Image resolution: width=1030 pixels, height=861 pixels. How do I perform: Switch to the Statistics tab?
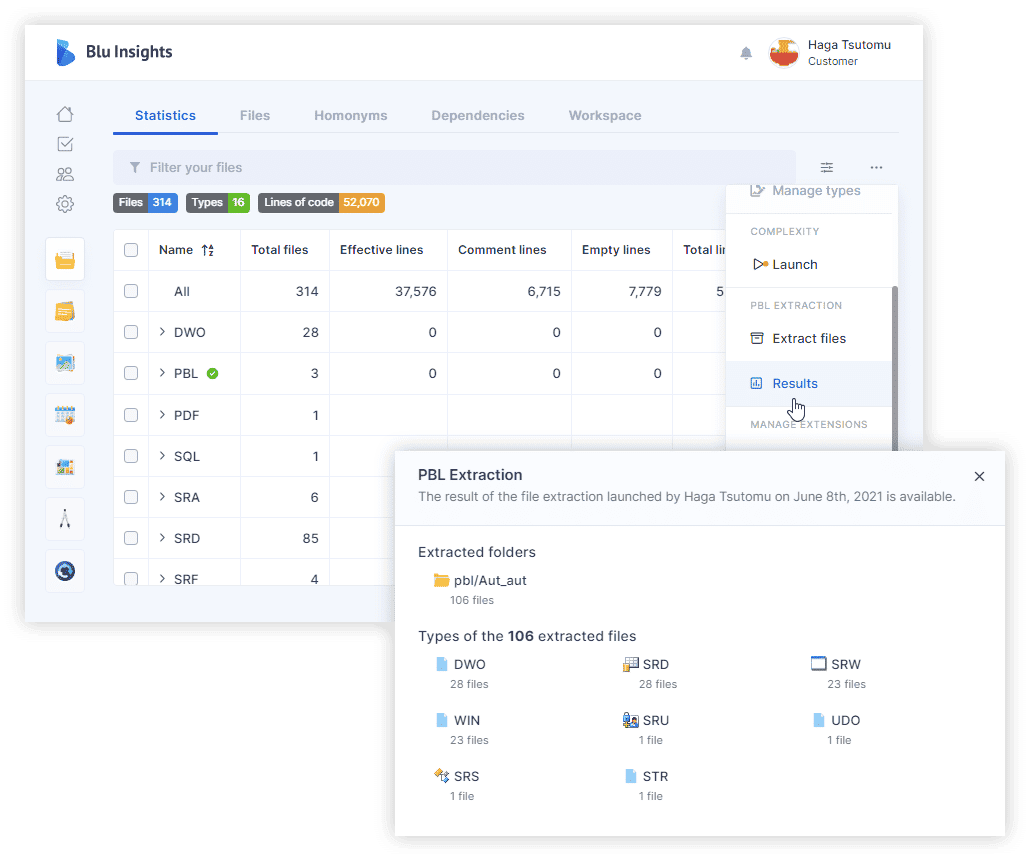coord(166,116)
